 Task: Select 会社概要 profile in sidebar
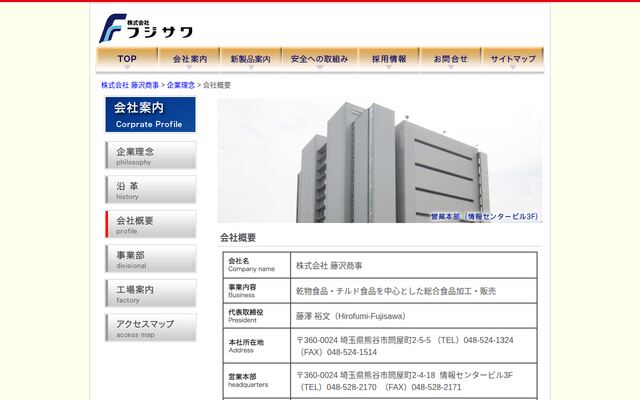[x=151, y=224]
